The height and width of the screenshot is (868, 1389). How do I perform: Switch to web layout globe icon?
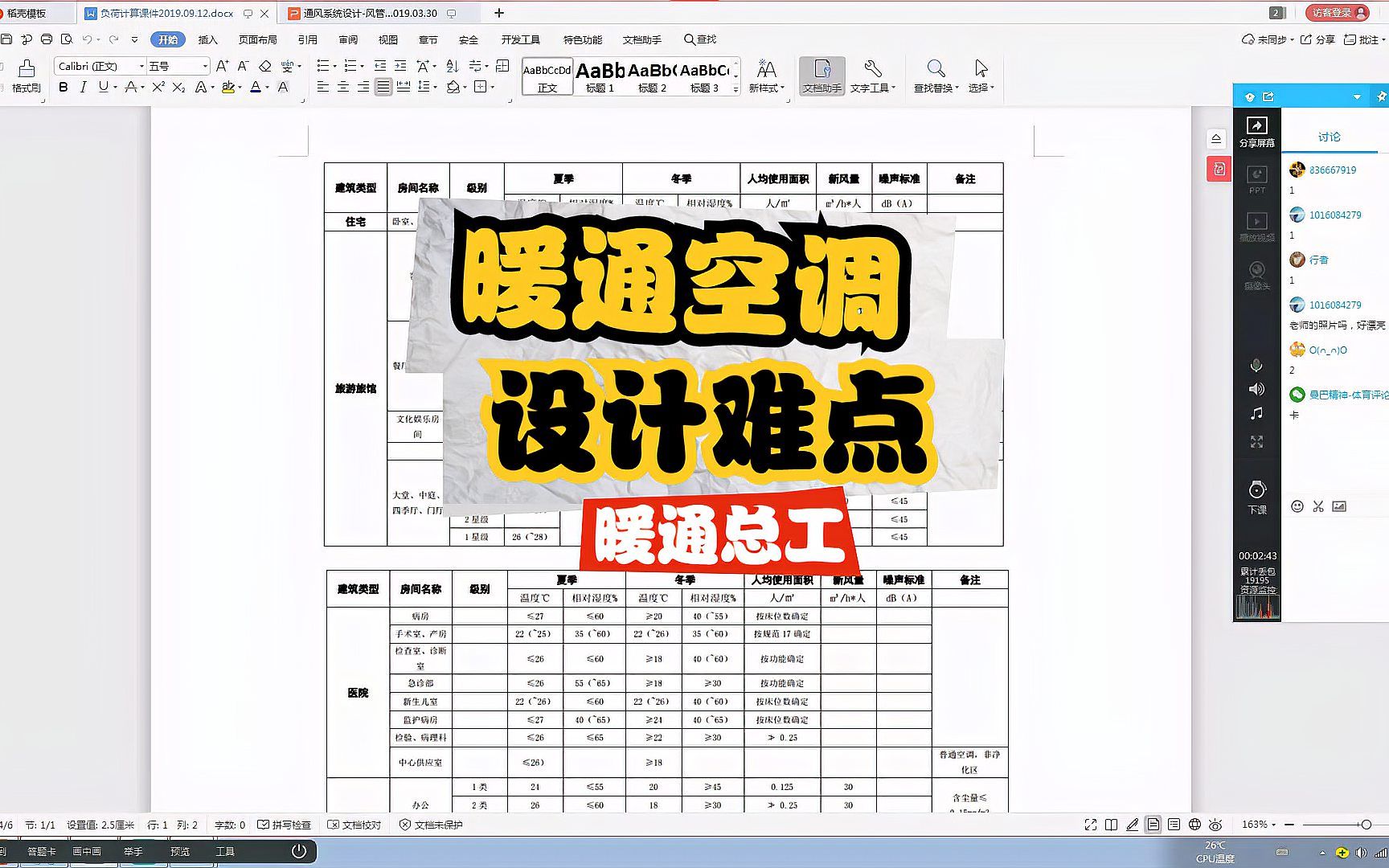point(1194,825)
